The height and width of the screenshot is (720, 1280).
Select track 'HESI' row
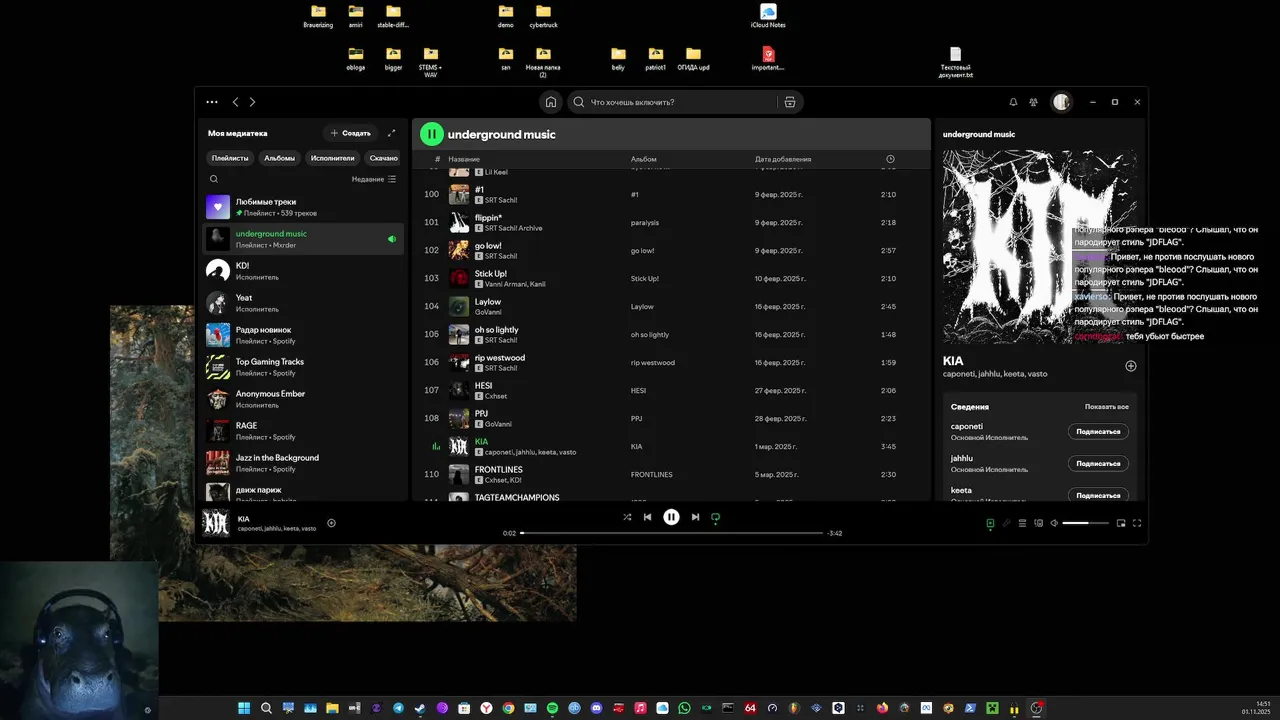(671, 390)
